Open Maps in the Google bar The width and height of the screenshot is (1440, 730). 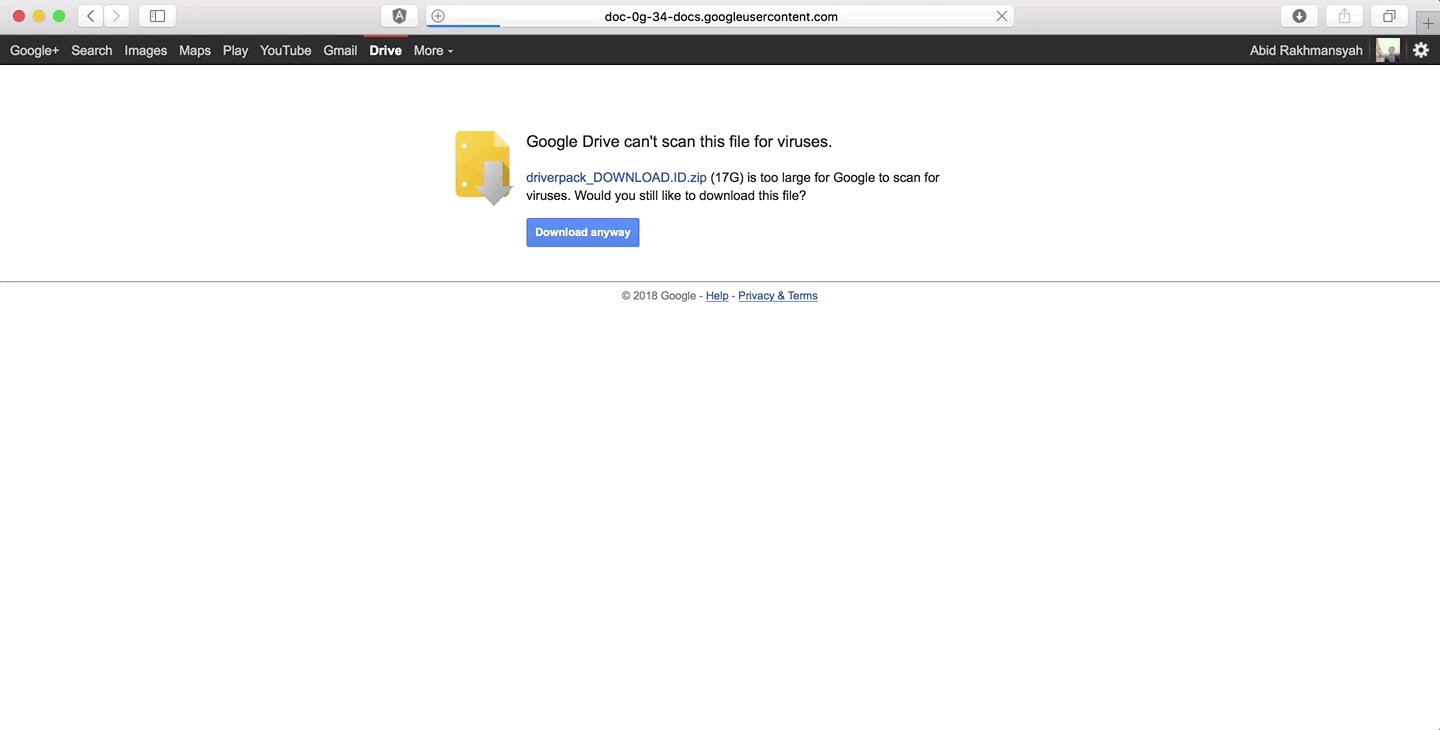click(x=195, y=50)
